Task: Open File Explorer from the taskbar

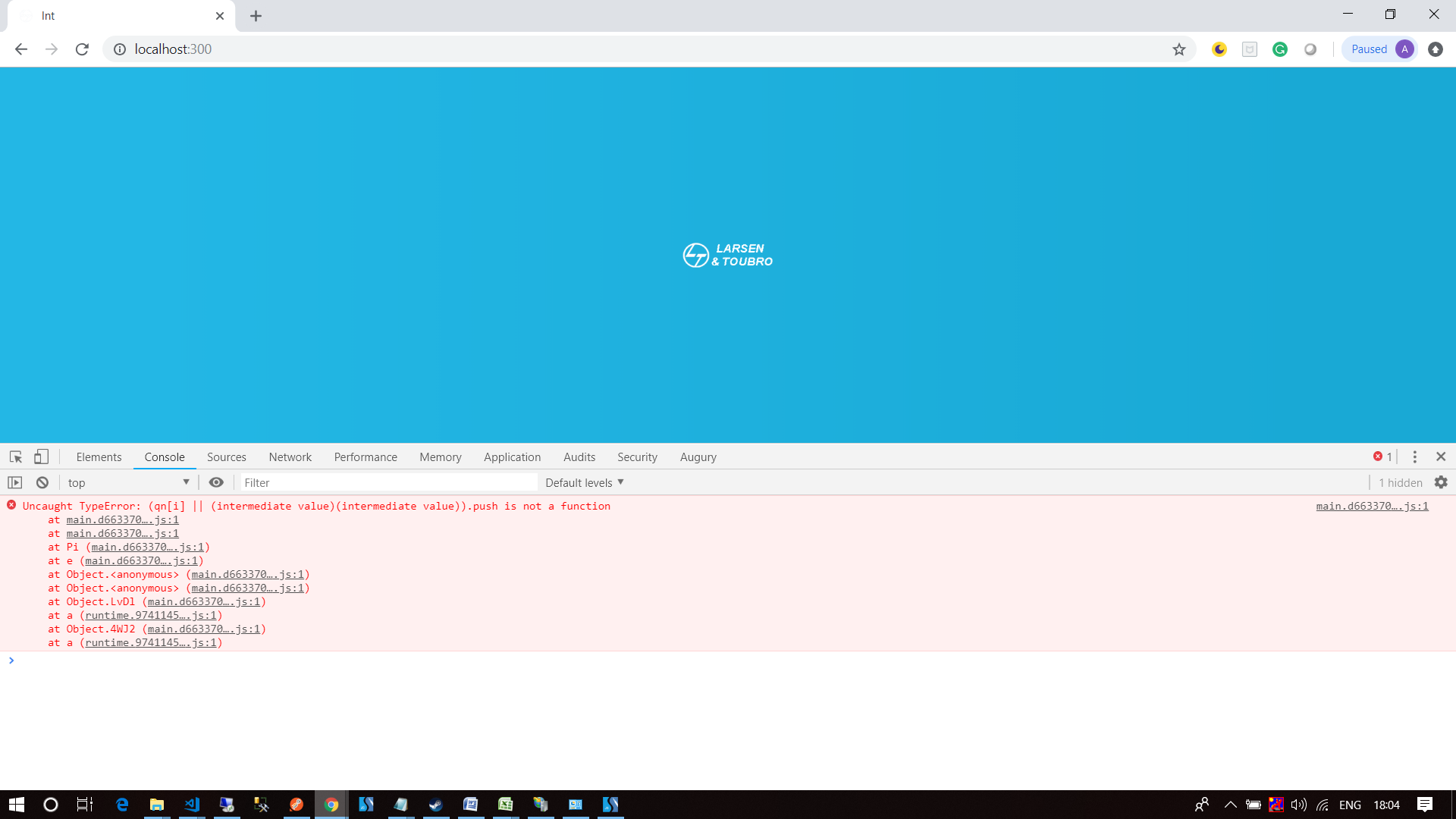Action: (156, 805)
